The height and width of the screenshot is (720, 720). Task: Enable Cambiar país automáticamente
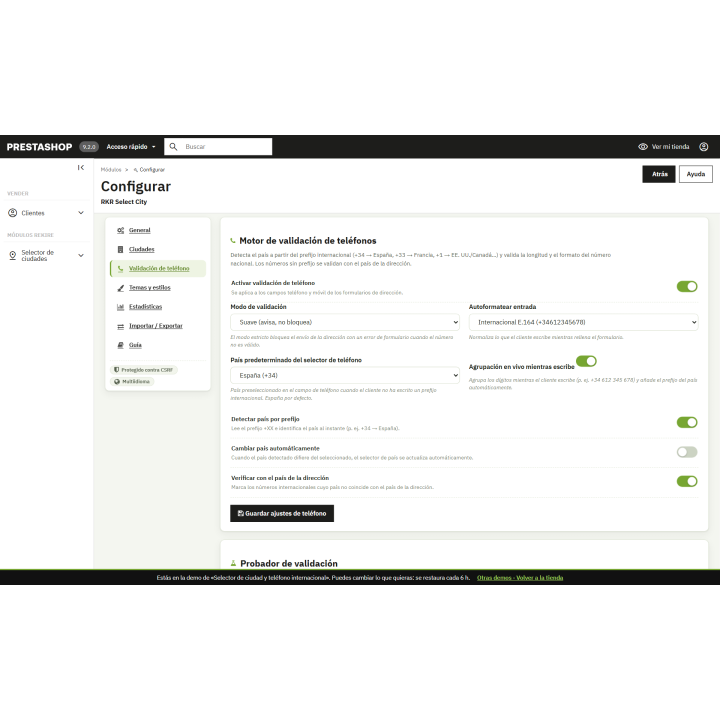click(x=687, y=452)
